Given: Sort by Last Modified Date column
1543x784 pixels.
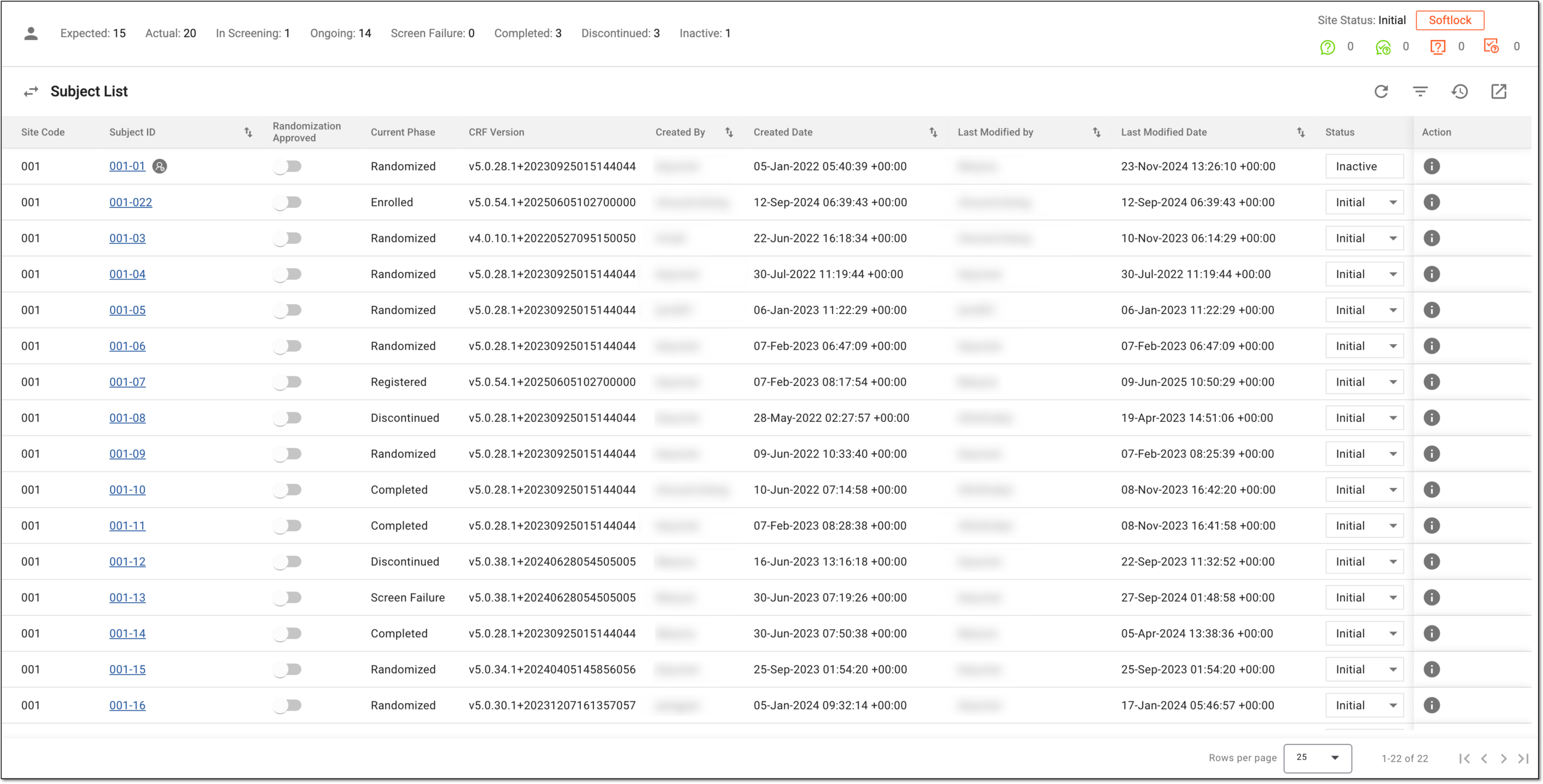Looking at the screenshot, I should pyautogui.click(x=1300, y=132).
